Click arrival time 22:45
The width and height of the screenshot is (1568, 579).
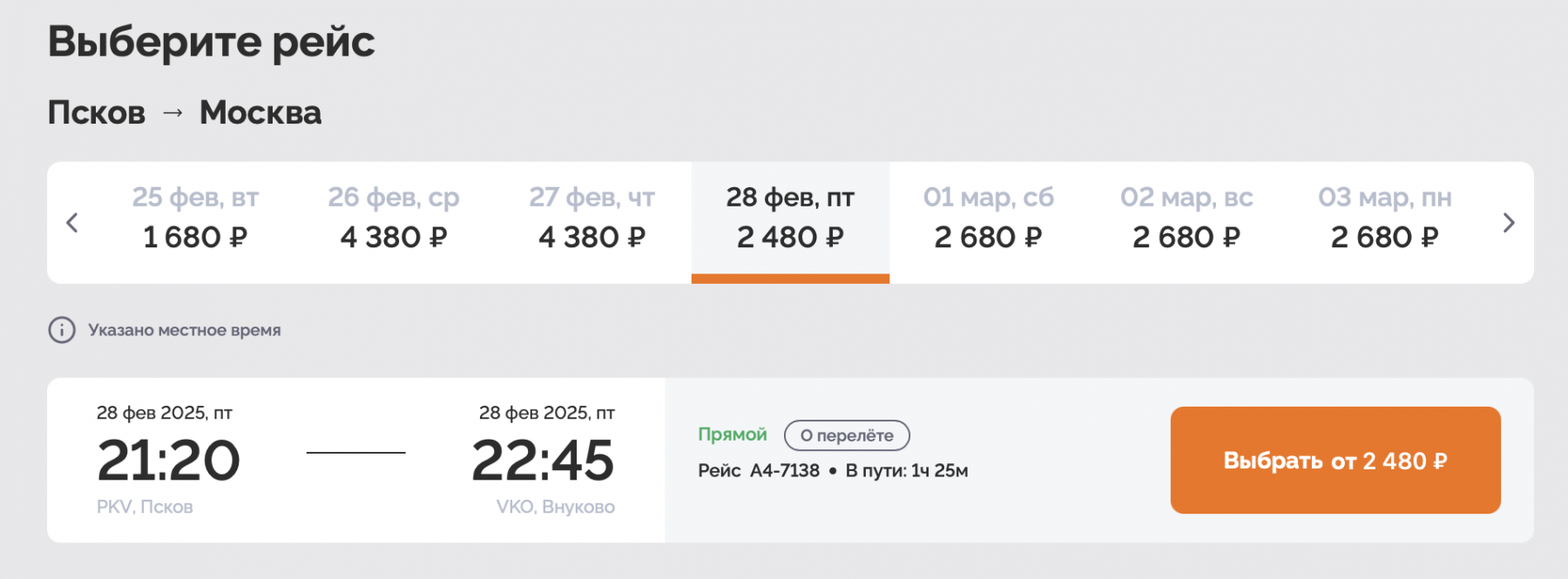click(543, 461)
